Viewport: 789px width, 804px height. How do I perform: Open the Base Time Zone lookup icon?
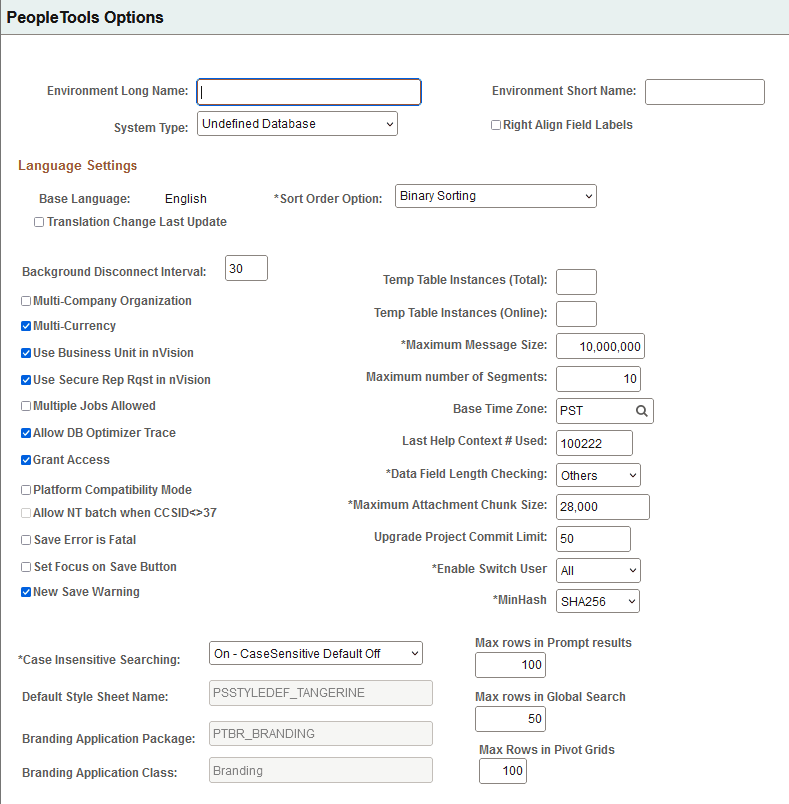pos(644,411)
